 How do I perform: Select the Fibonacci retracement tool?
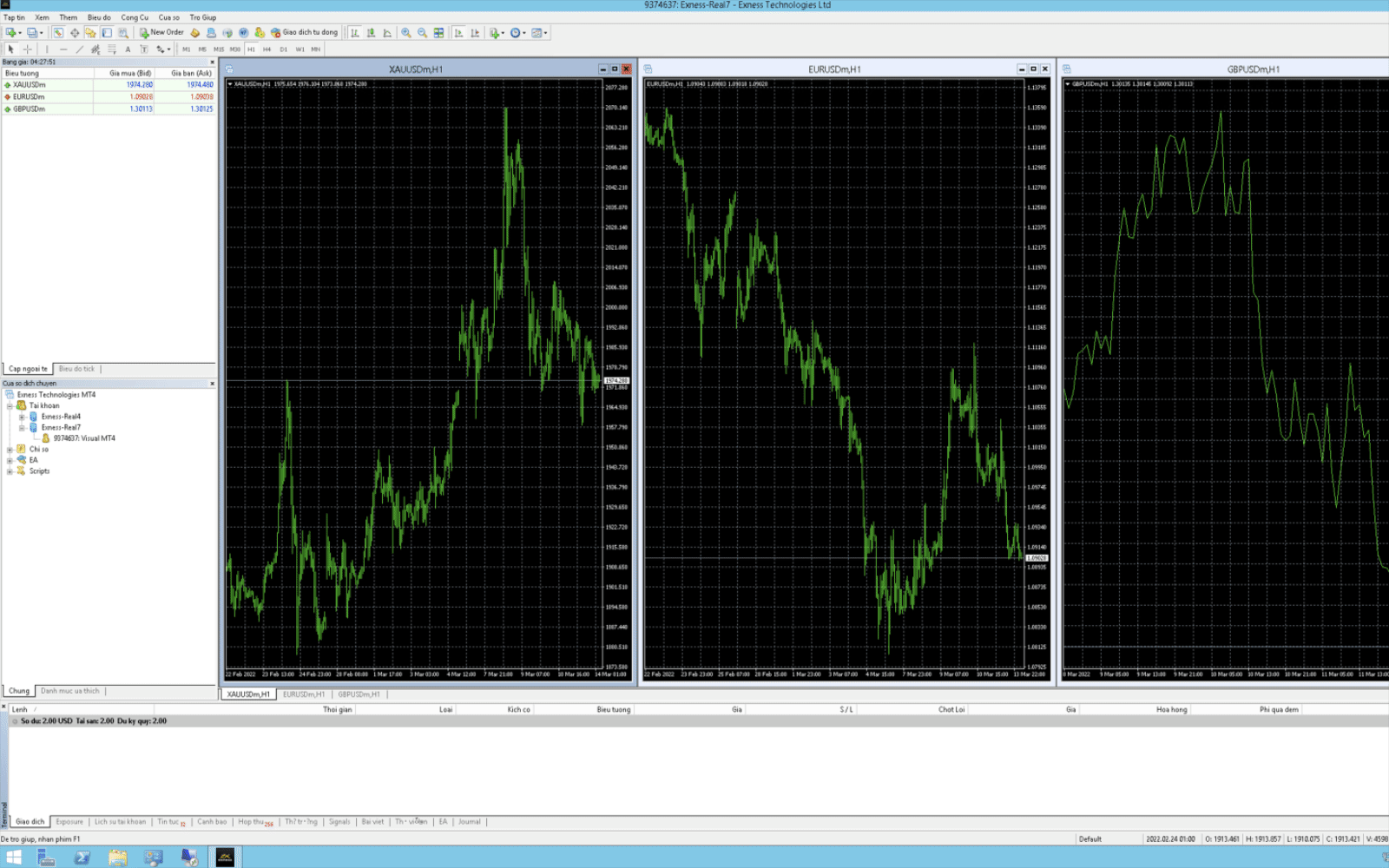coord(111,49)
